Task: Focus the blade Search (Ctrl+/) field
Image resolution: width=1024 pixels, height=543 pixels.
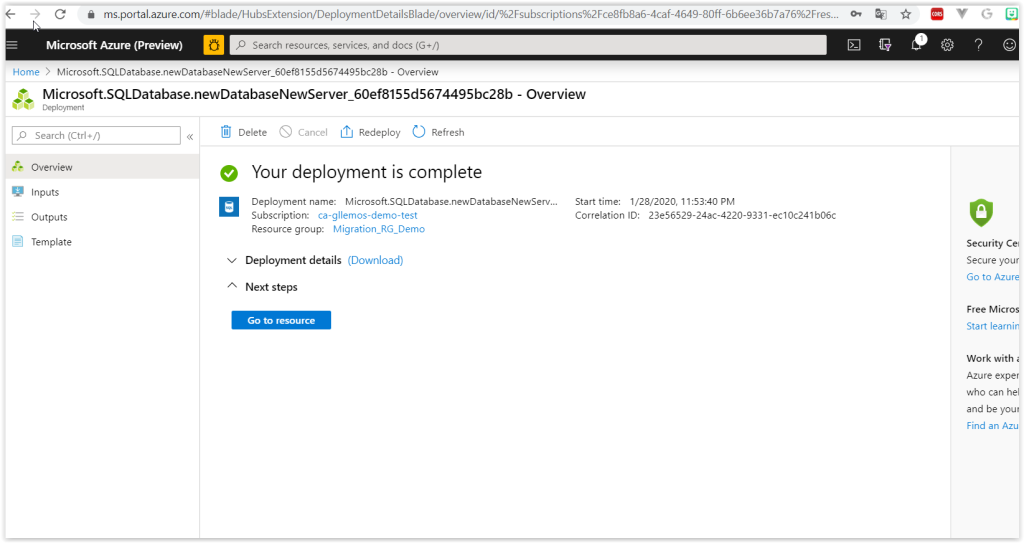Action: 96,135
